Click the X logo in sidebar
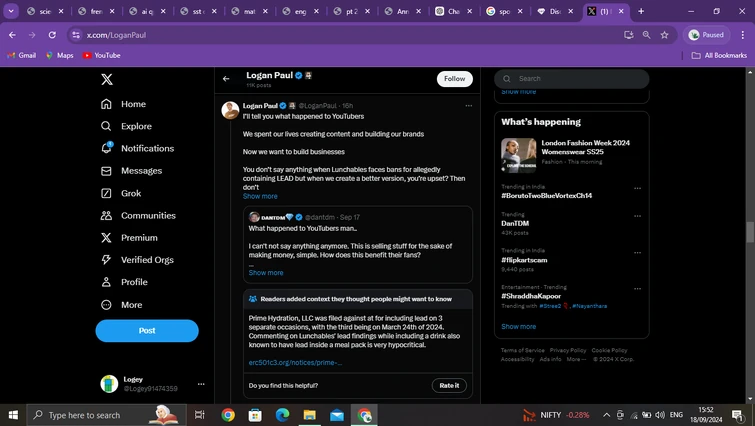The height and width of the screenshot is (426, 755). 107,79
